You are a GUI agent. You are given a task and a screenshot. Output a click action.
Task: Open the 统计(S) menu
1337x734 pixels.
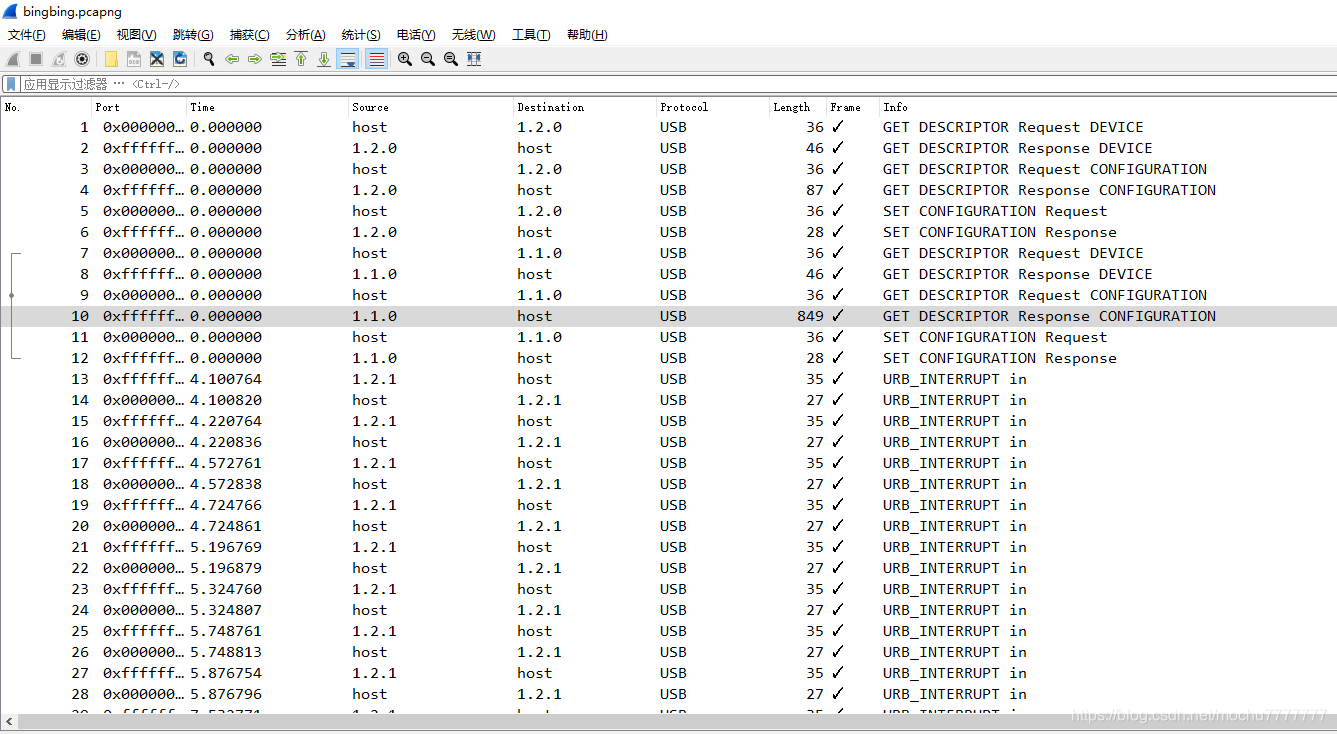(361, 35)
